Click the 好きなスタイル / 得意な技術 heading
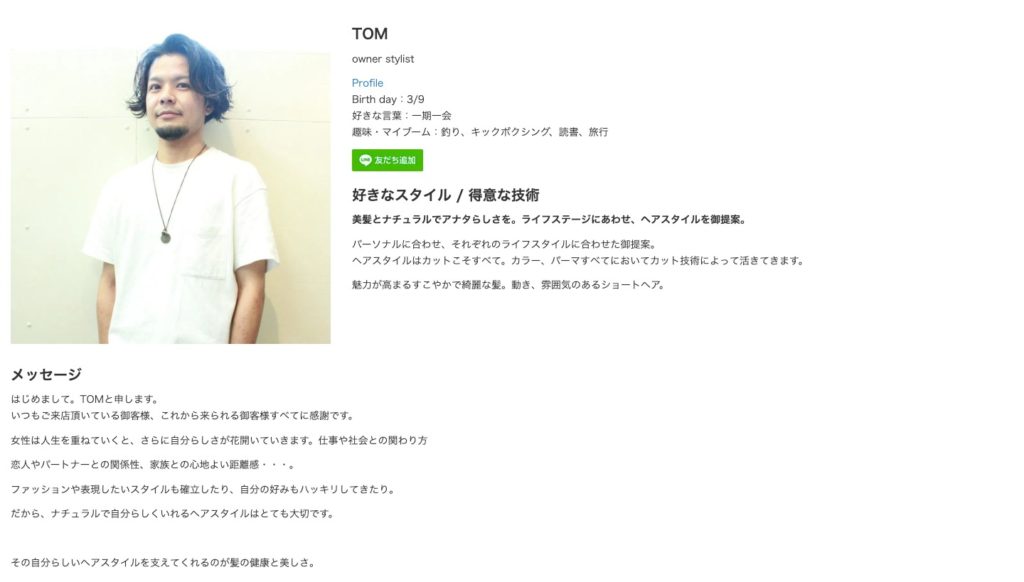Viewport: 1024px width, 582px height. point(445,195)
